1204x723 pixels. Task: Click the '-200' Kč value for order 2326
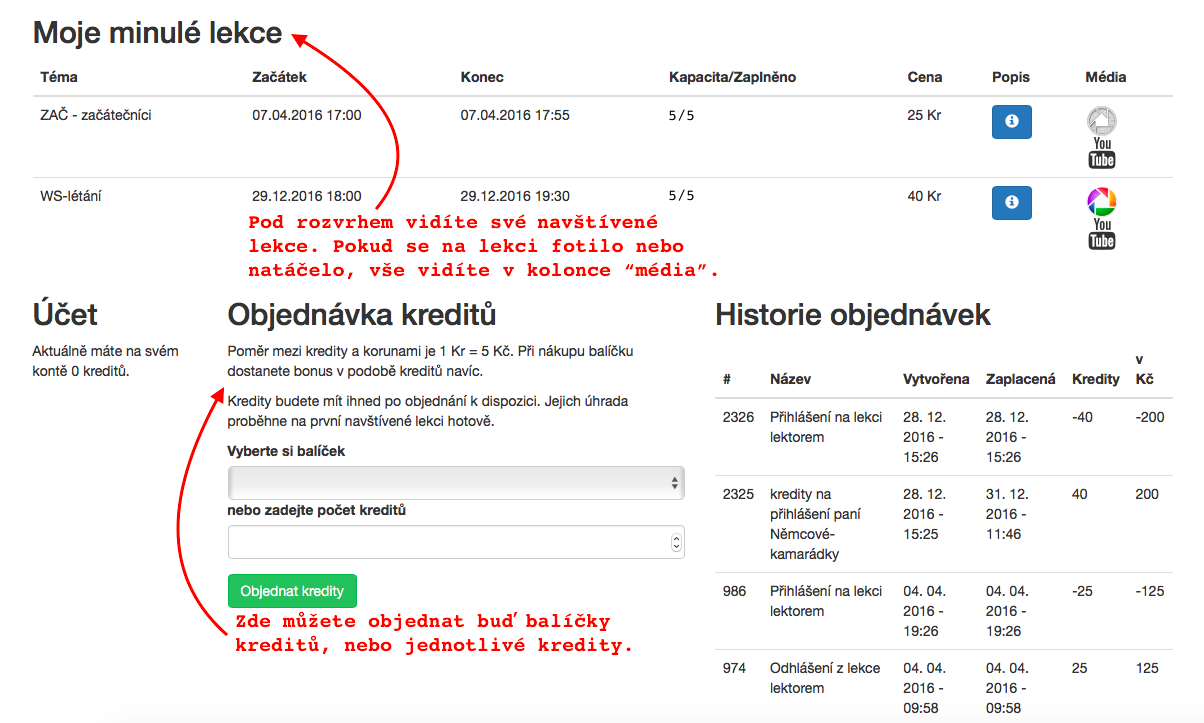tap(1150, 417)
